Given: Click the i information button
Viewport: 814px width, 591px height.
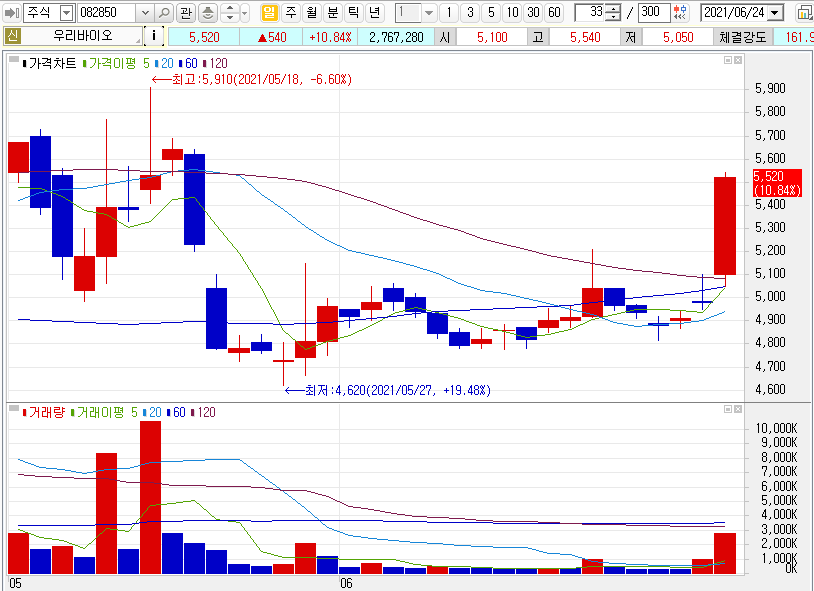Looking at the screenshot, I should pyautogui.click(x=154, y=36).
